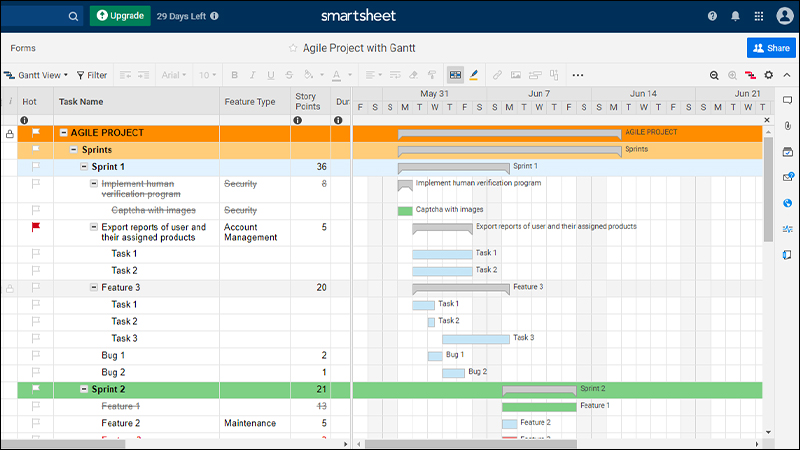Toggle Hot flag for Export reports row
Image resolution: width=800 pixels, height=450 pixels.
(x=36, y=227)
